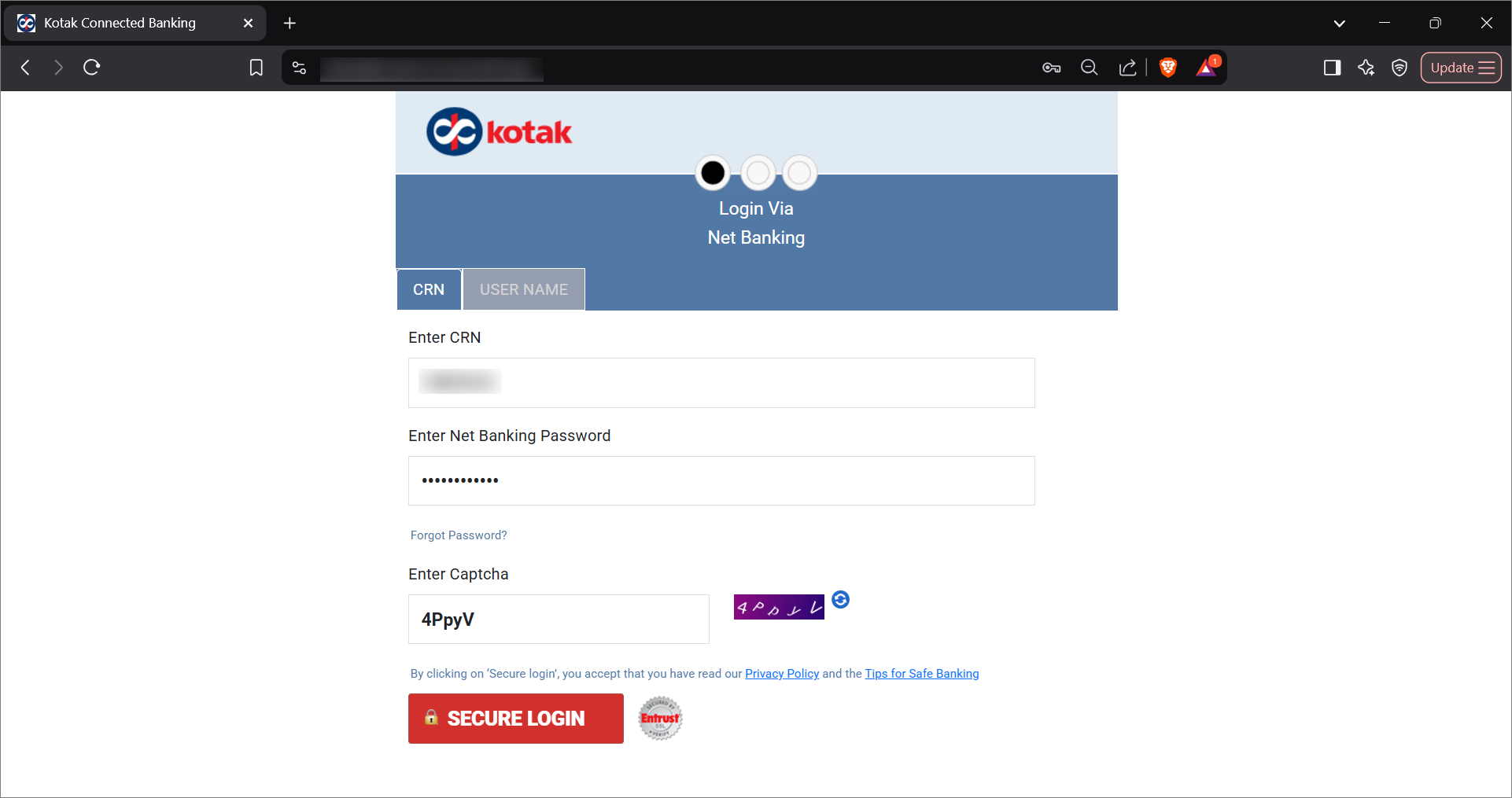Open site settings icon in address bar
The image size is (1512, 798).
[x=299, y=68]
